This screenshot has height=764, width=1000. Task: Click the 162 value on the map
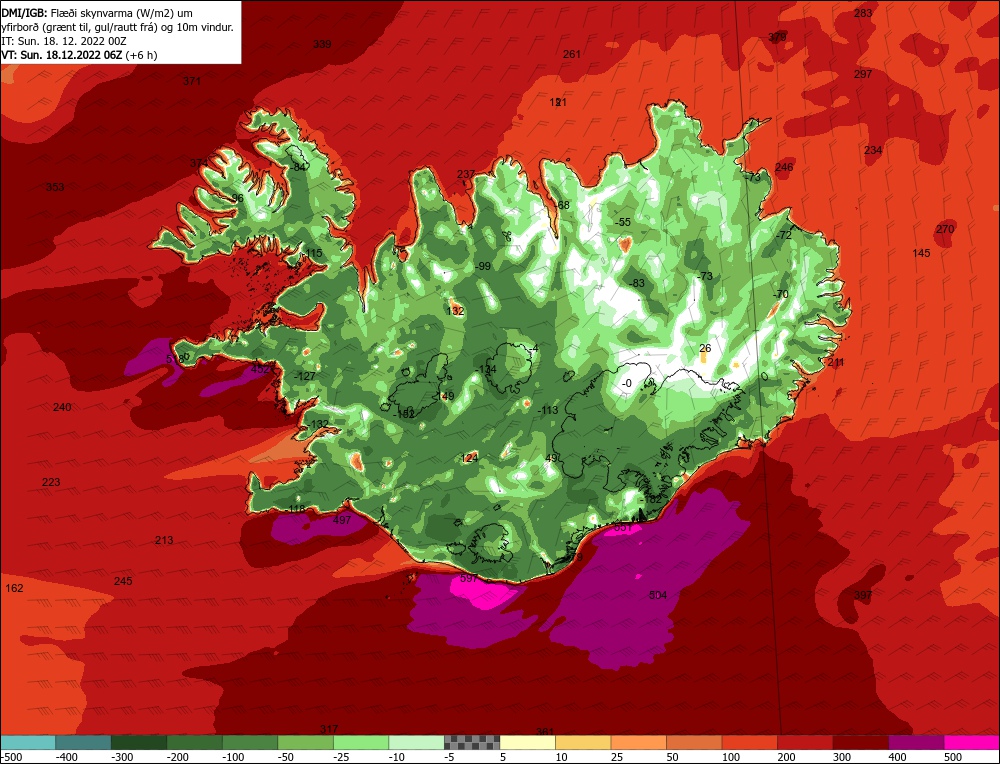14,588
